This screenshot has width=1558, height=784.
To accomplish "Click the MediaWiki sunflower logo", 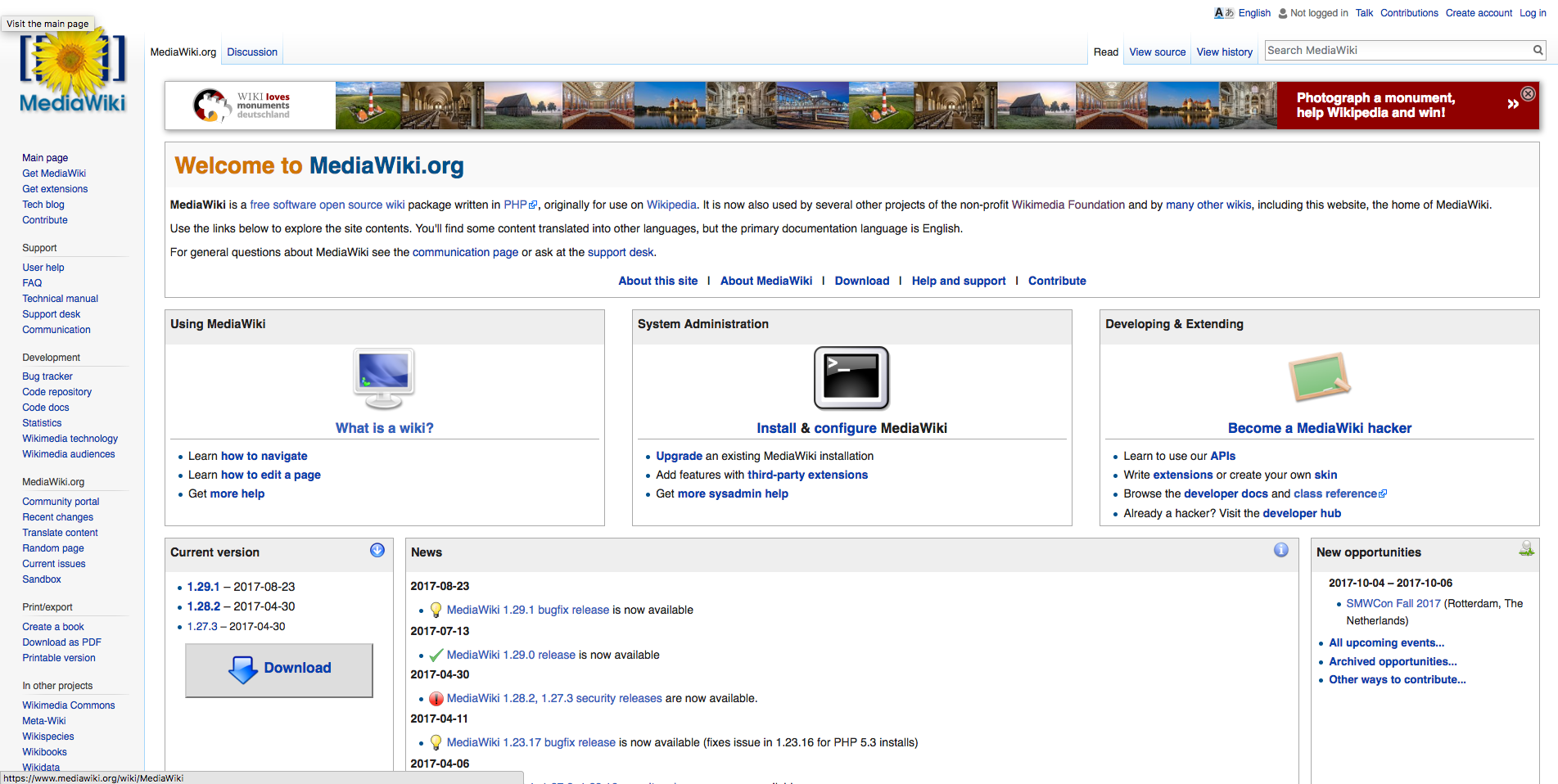I will (73, 72).
